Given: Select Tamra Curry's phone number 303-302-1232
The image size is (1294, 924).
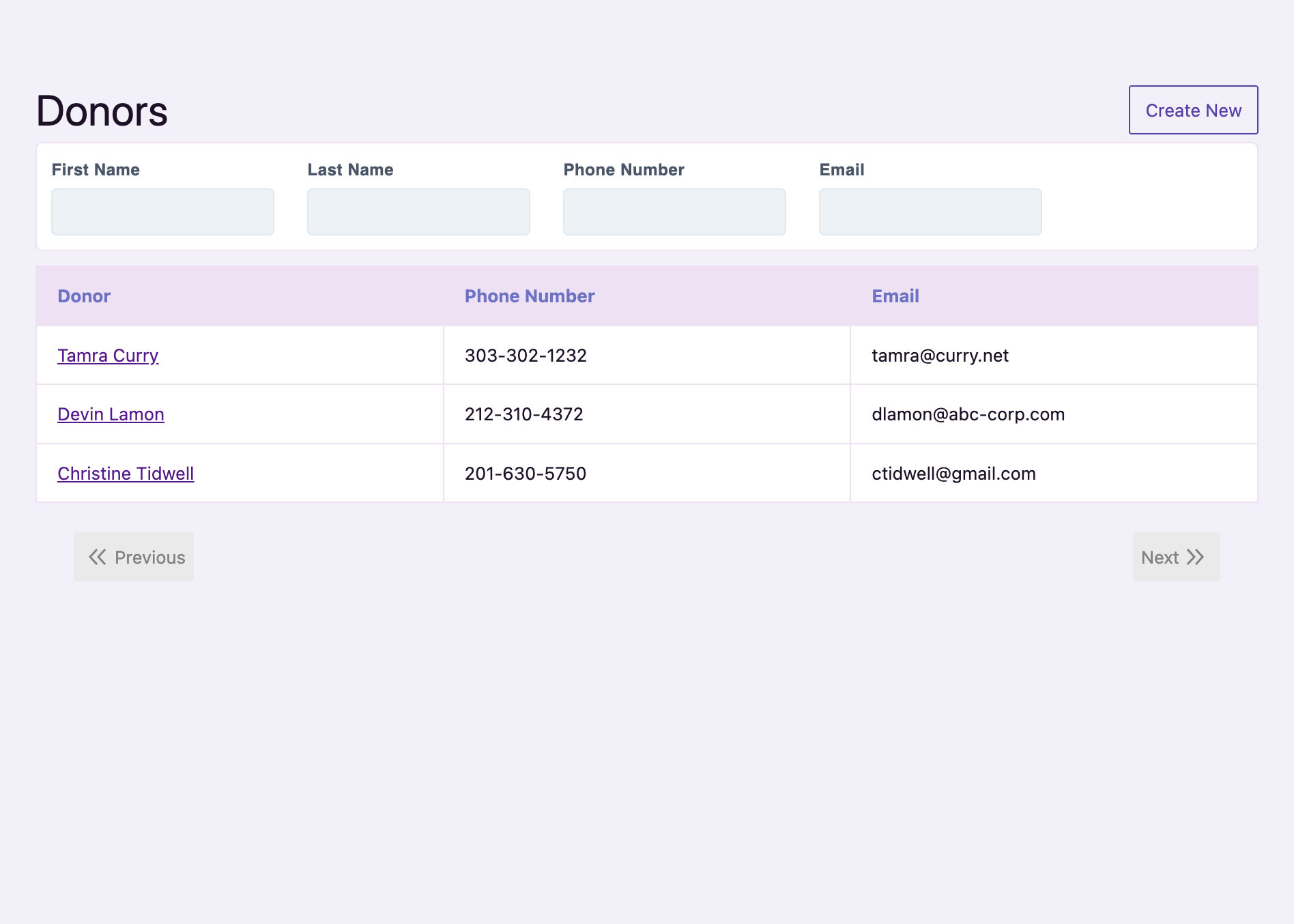Looking at the screenshot, I should [x=526, y=356].
